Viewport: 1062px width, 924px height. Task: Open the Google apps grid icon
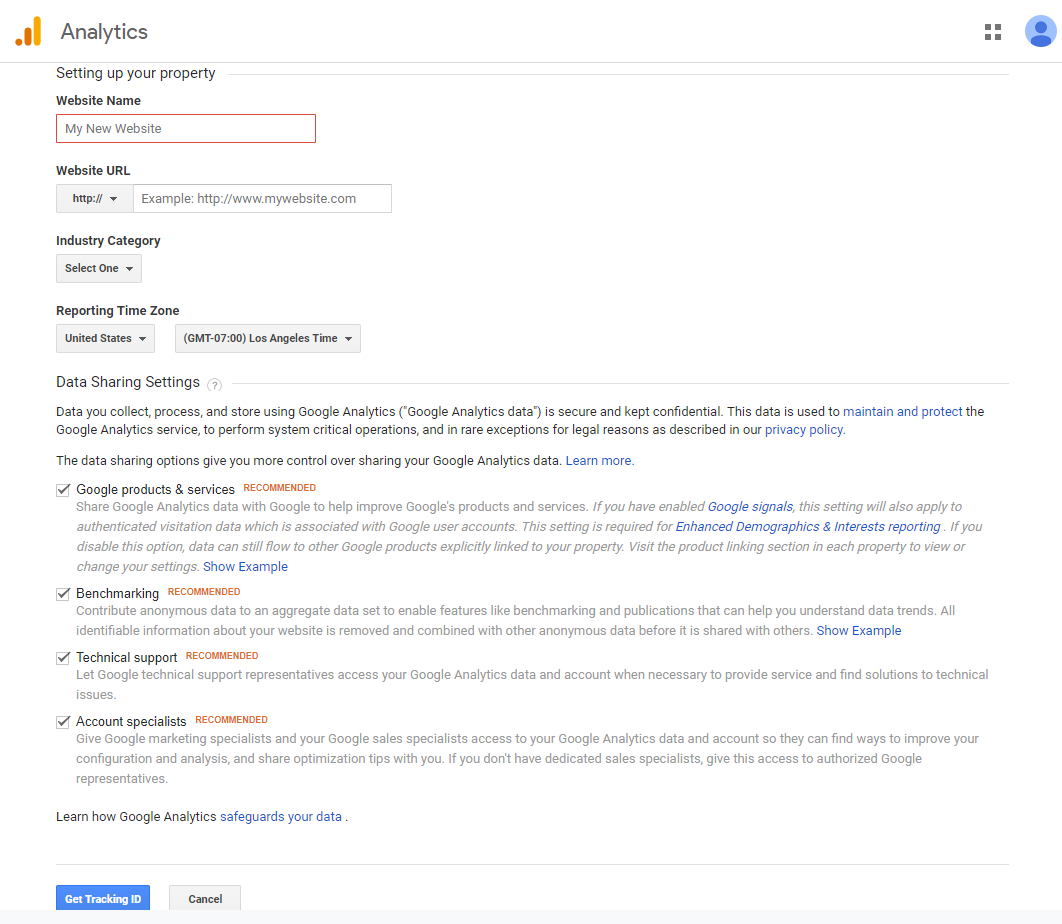(993, 32)
